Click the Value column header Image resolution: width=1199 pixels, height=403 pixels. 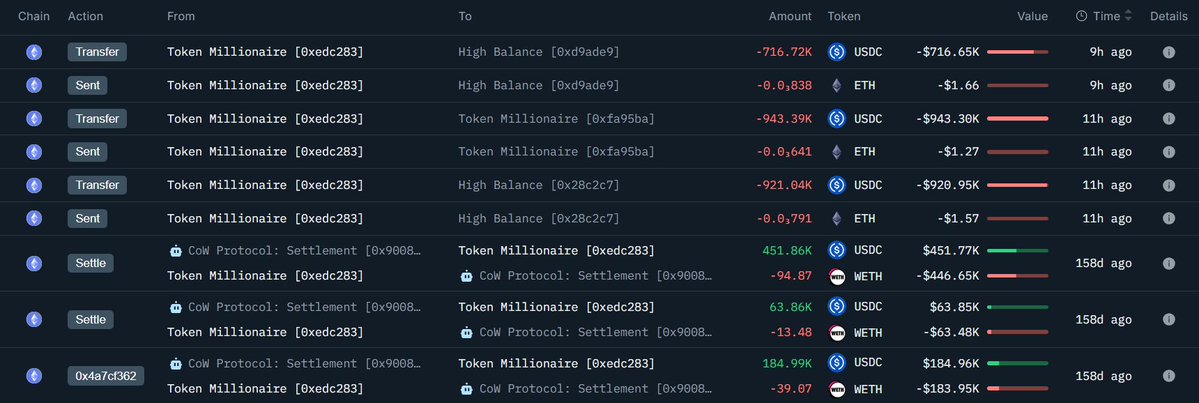coord(1032,16)
